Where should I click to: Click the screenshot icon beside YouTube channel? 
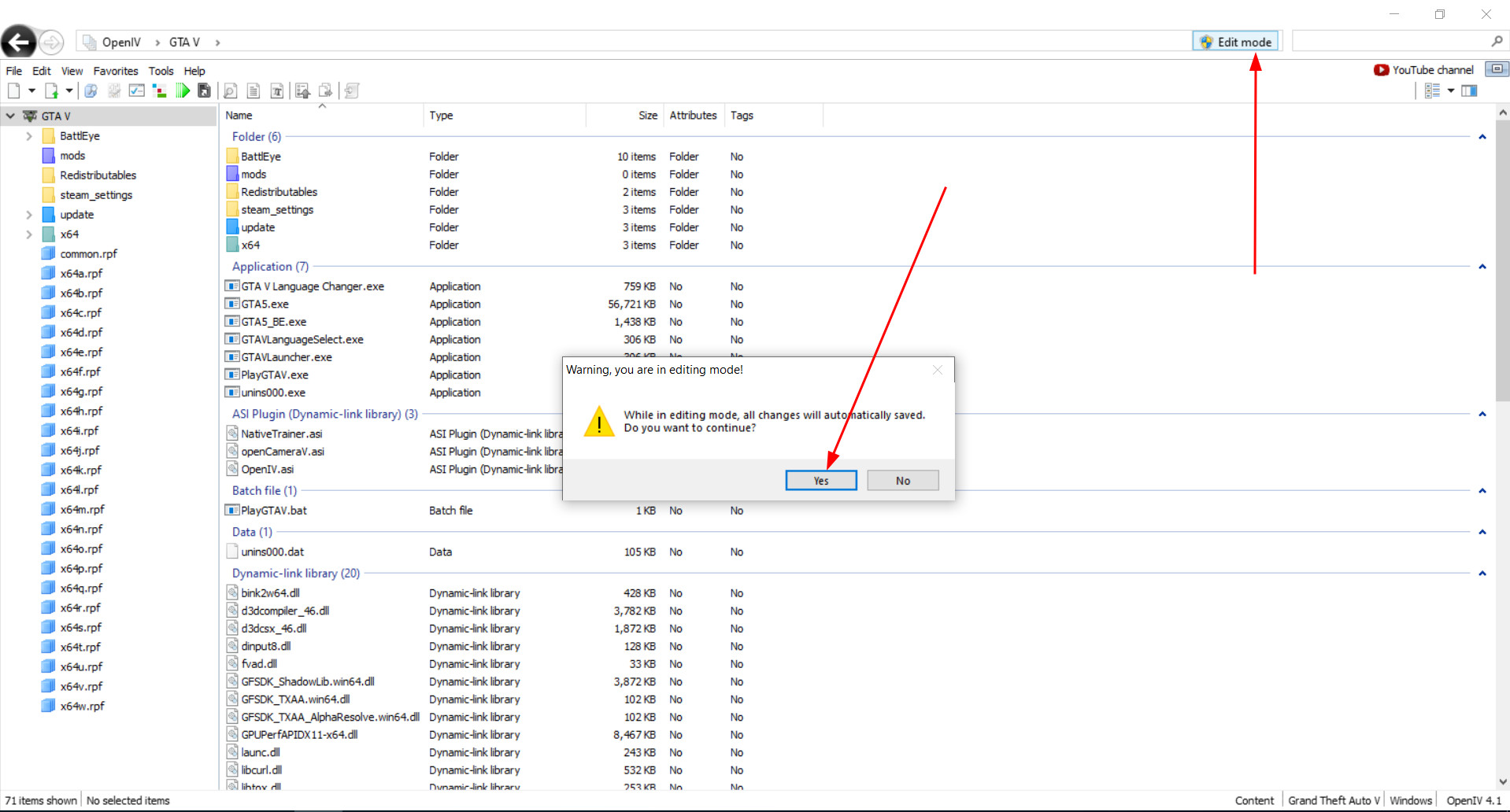(1497, 69)
